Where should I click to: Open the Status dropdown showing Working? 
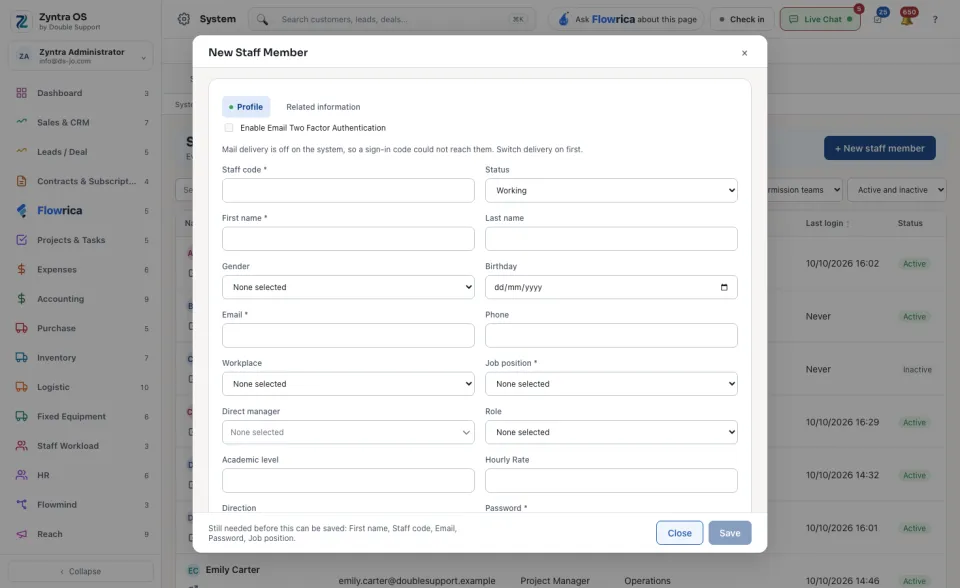click(x=611, y=190)
